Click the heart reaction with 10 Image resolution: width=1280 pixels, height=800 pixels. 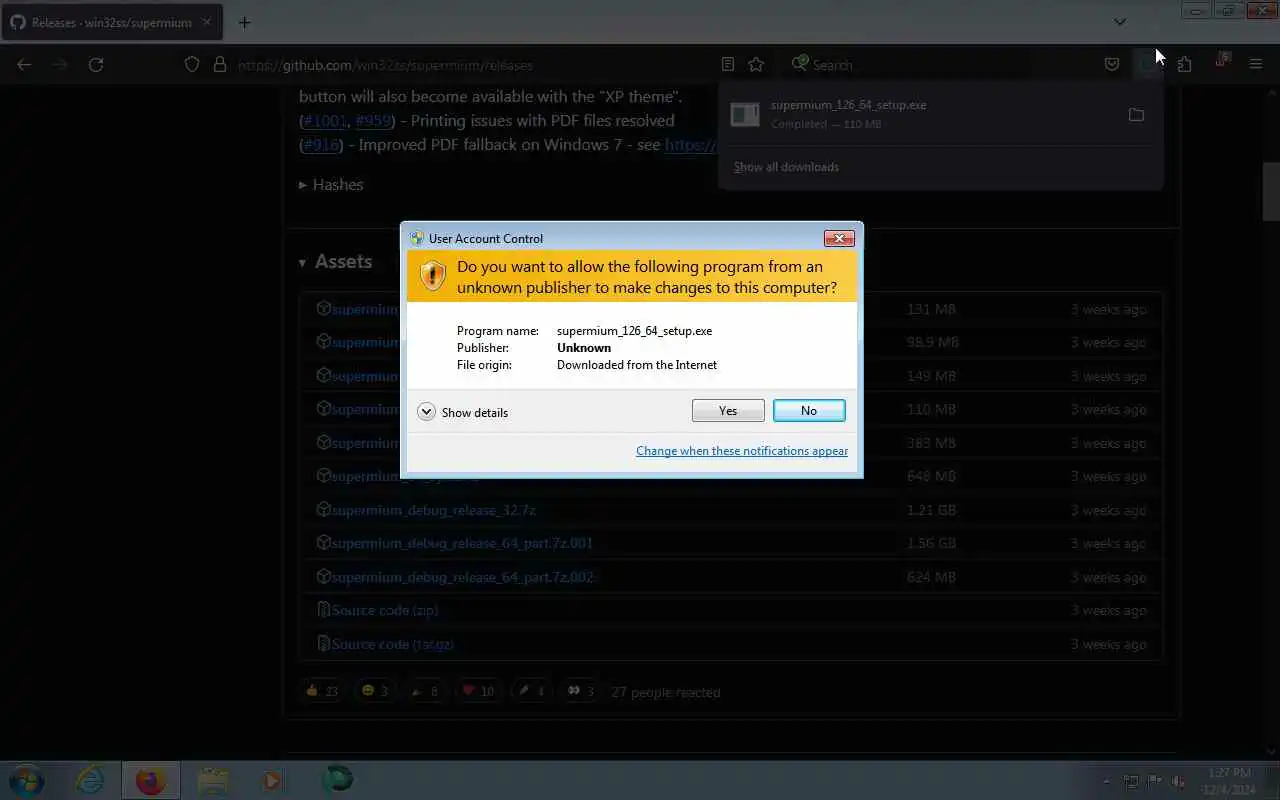click(478, 691)
